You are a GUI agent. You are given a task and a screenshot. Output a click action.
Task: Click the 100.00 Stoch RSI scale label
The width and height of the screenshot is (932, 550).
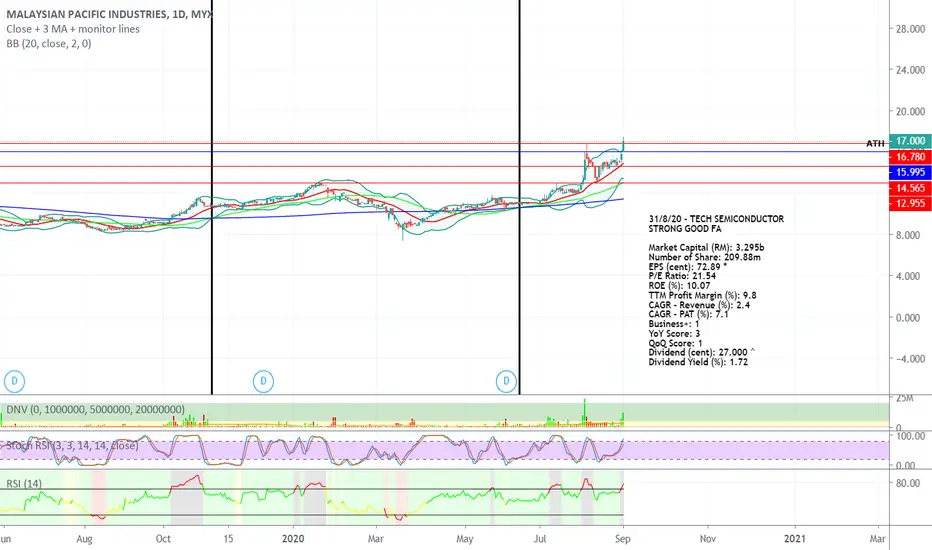click(x=911, y=436)
